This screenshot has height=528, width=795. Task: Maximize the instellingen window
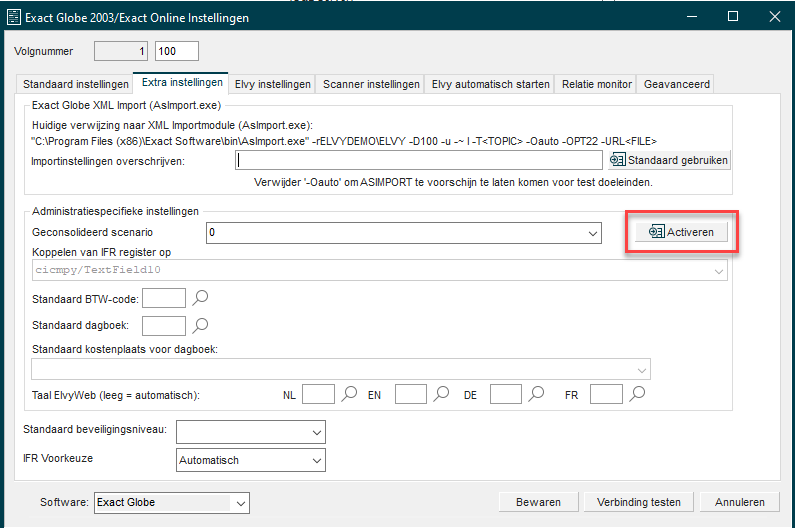[x=733, y=17]
